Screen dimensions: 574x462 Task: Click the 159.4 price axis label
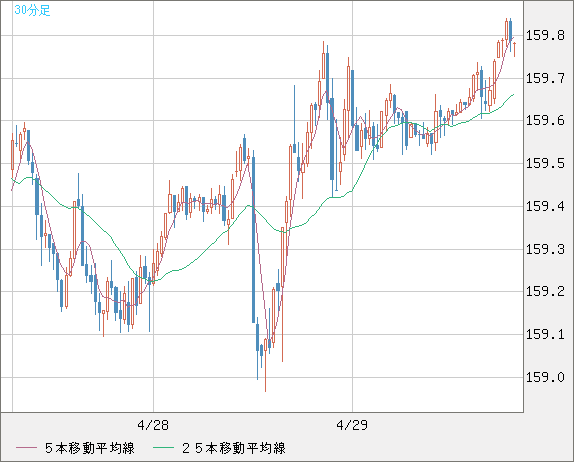click(x=545, y=206)
